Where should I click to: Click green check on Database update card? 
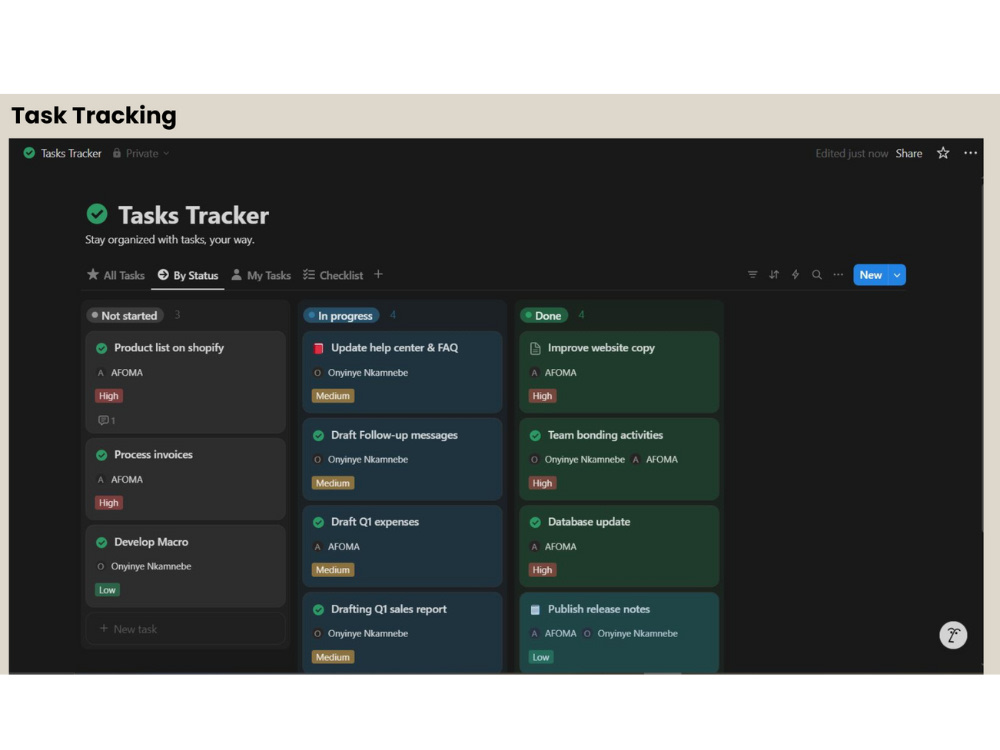pos(535,522)
